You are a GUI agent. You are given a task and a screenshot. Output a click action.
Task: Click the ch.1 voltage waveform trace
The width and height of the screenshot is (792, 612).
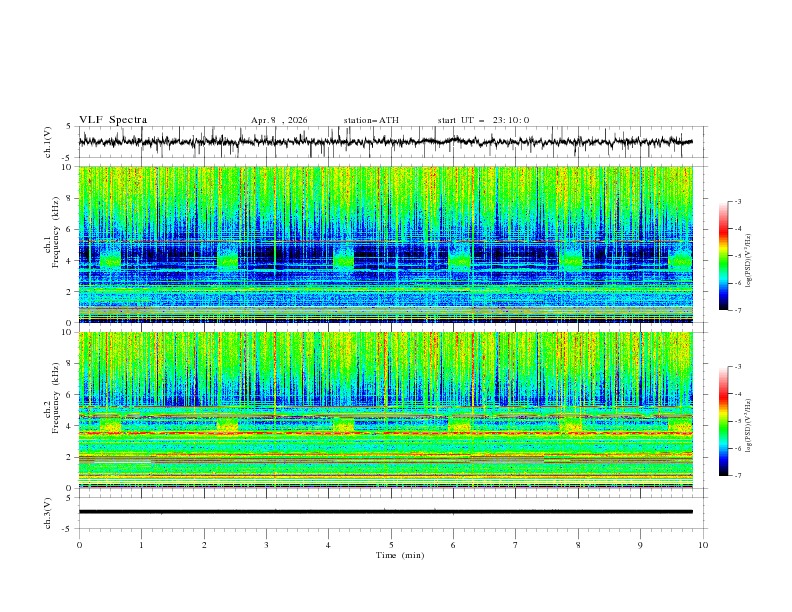pos(385,142)
